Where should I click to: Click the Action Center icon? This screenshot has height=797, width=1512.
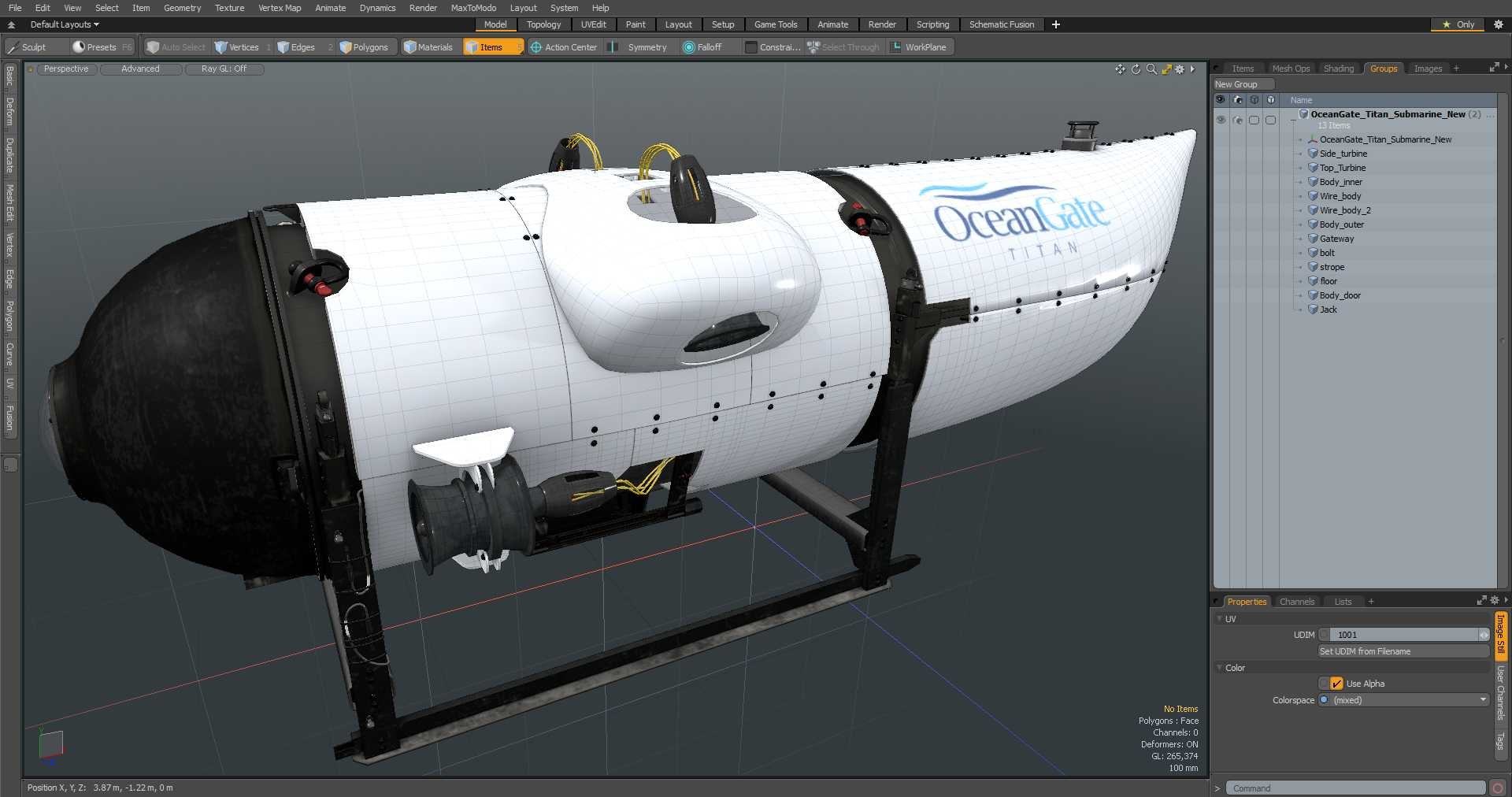pos(536,47)
